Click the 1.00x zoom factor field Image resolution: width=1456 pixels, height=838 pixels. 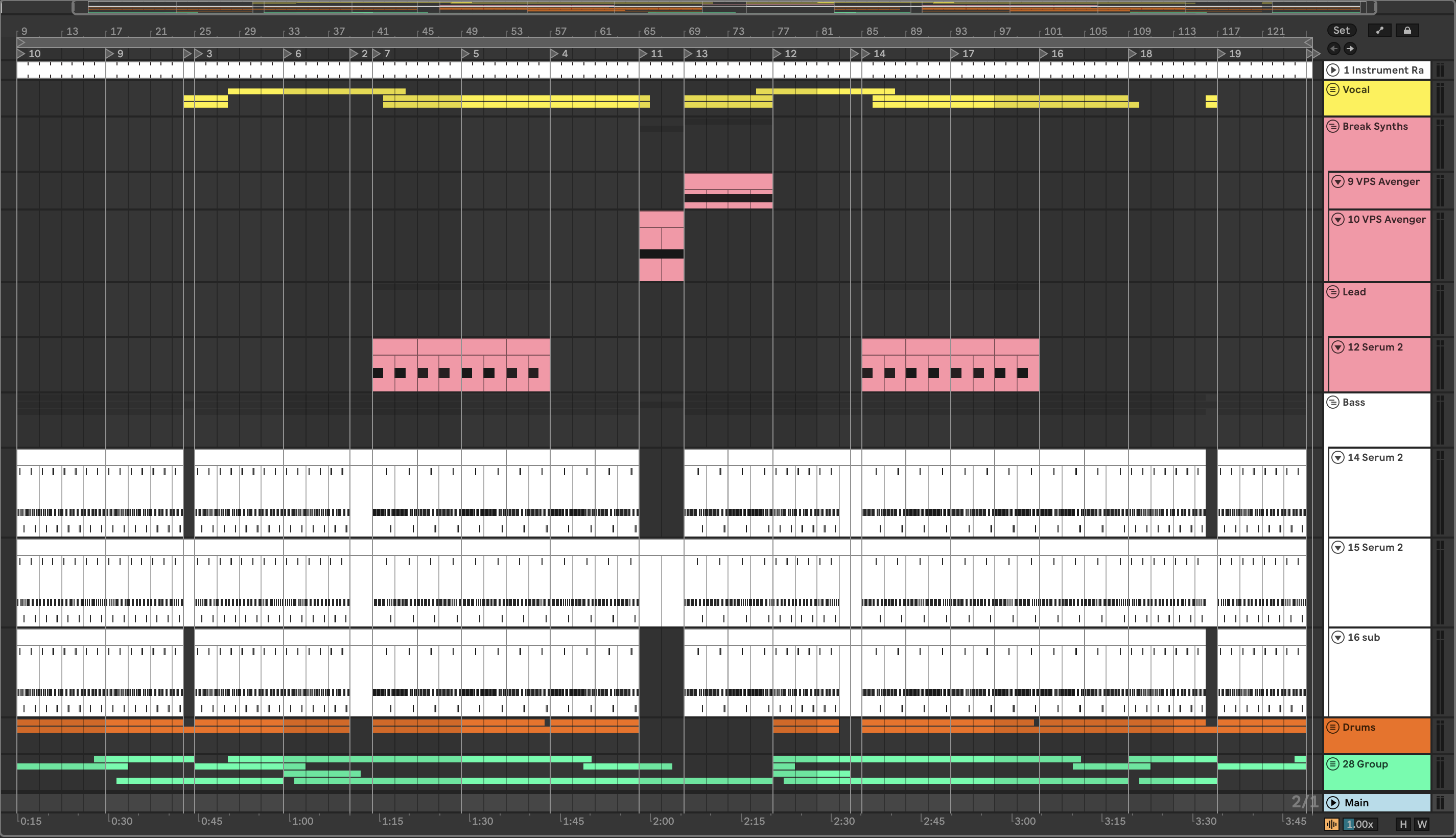[1360, 824]
